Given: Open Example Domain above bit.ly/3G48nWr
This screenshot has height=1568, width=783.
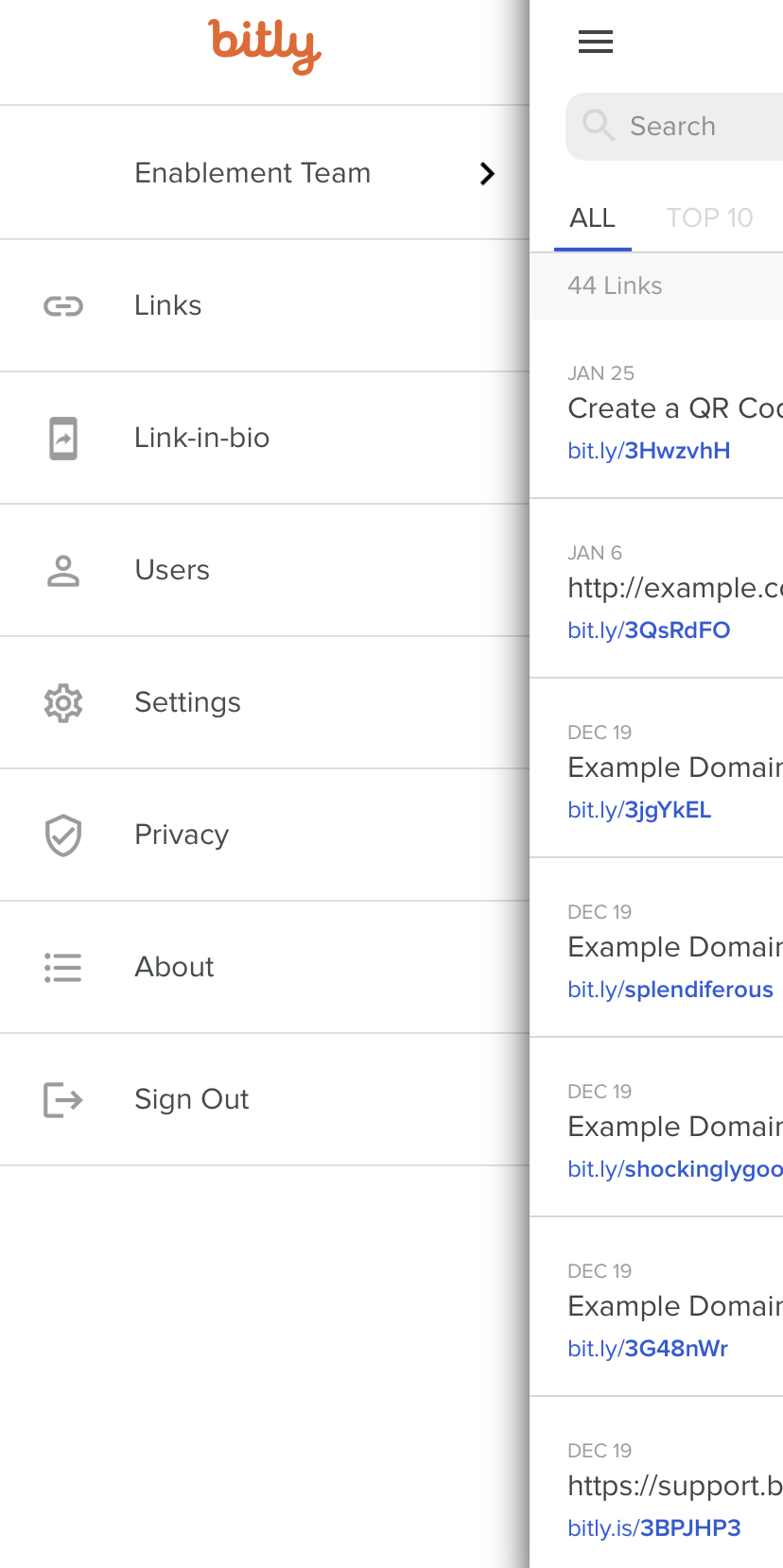Looking at the screenshot, I should [675, 1306].
